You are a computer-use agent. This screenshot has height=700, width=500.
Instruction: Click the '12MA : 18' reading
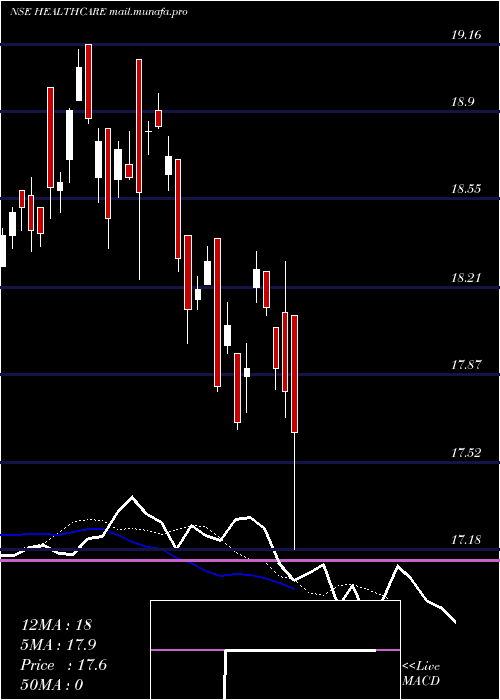tap(56, 625)
